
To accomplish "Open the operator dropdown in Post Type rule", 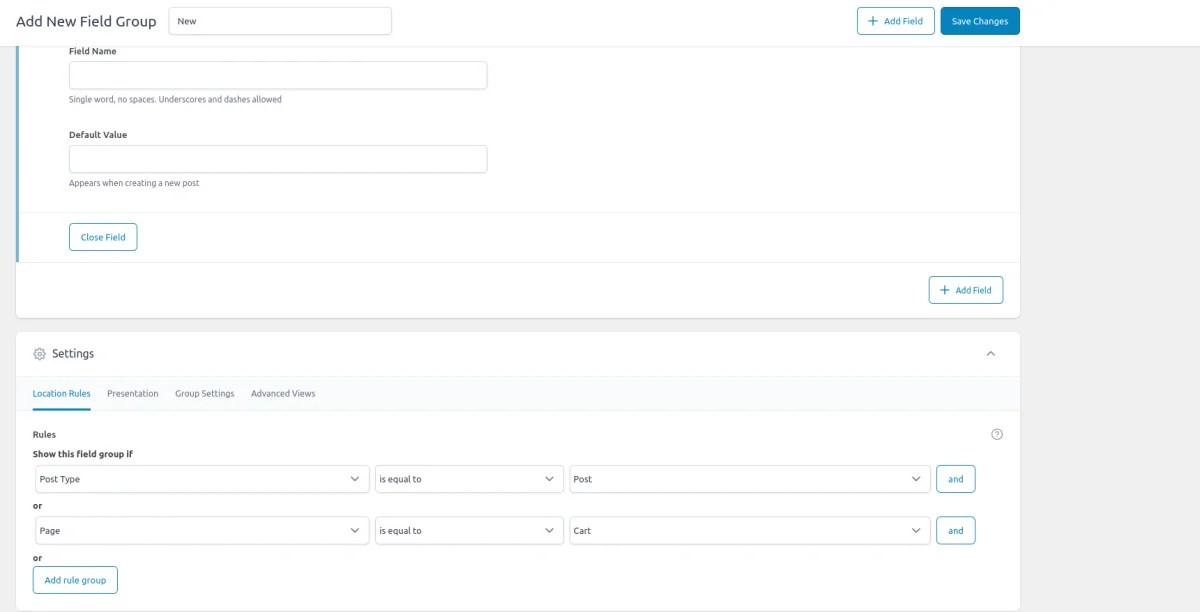I will point(469,479).
